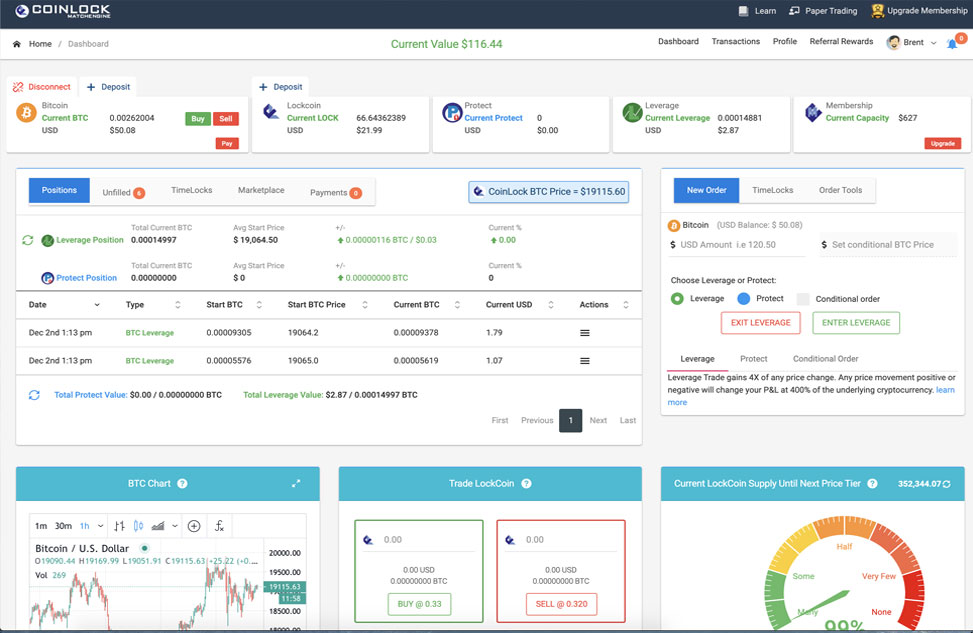Click the LockCoin supply gauge dial
973x633 pixels.
844,574
